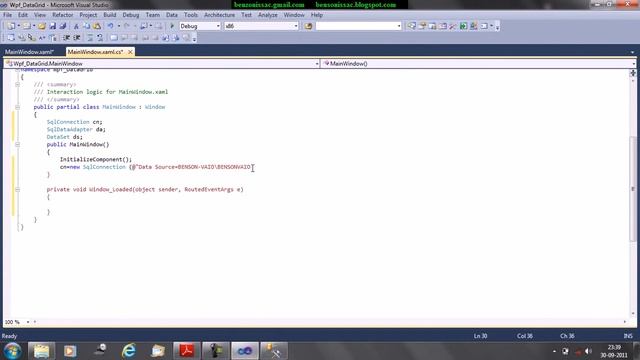Open the active files list tab dropdown

pyautogui.click(x=632, y=52)
